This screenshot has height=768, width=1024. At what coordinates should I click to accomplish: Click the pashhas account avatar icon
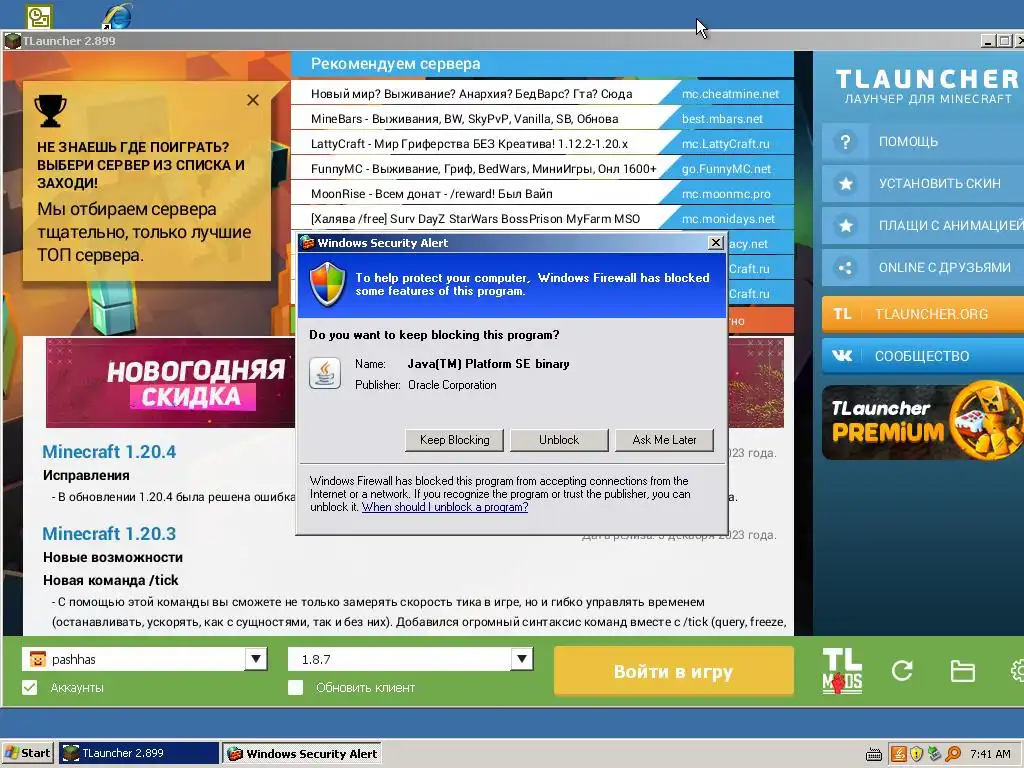click(38, 660)
